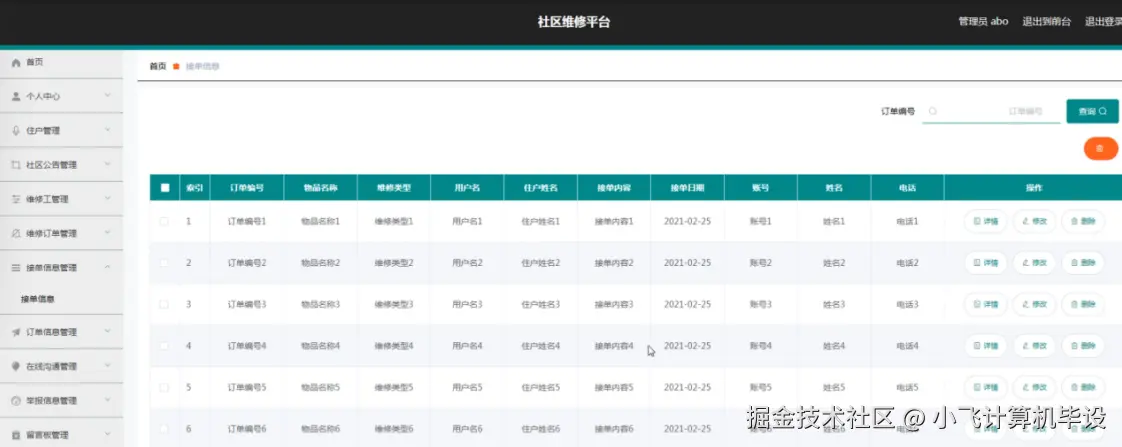Check the checkbox for row 订单编号4

point(164,346)
